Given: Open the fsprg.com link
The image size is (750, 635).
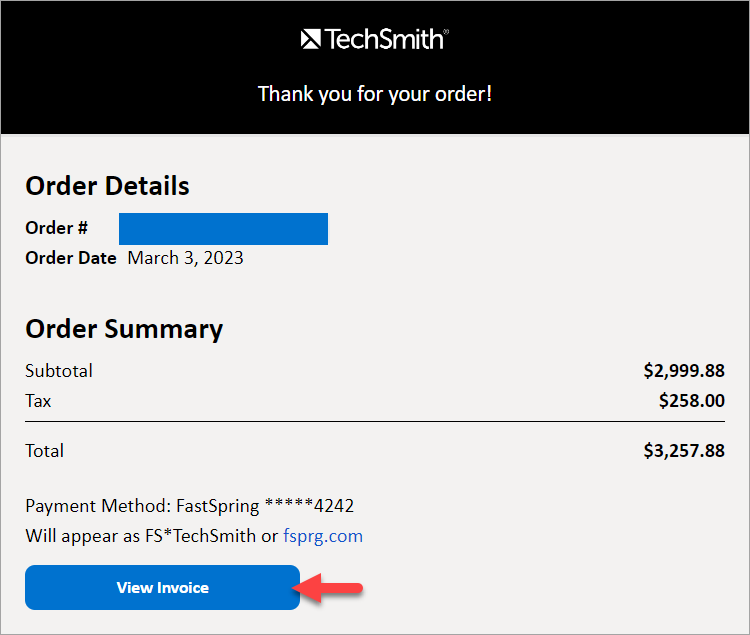Looking at the screenshot, I should 322,536.
